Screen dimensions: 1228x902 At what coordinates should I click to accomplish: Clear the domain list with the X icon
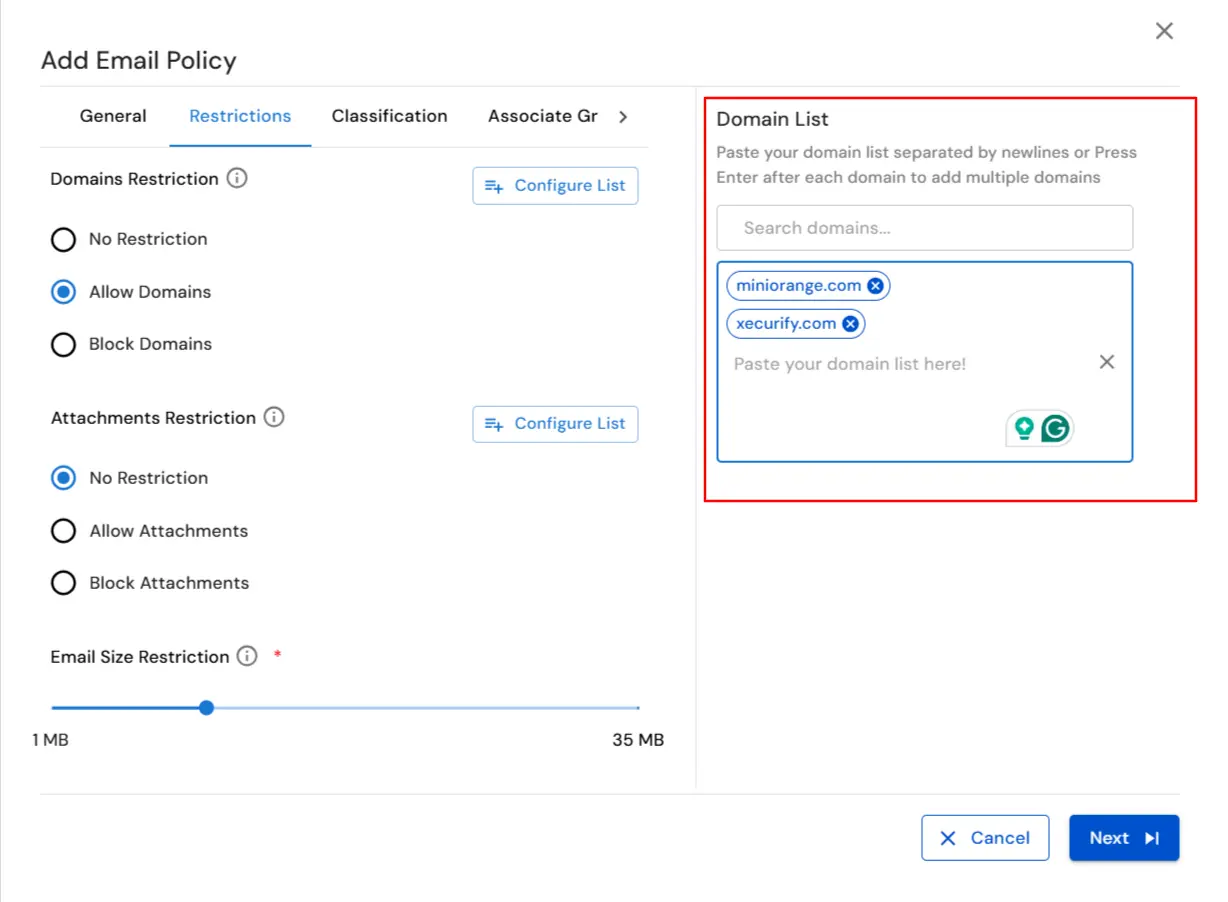point(1106,361)
